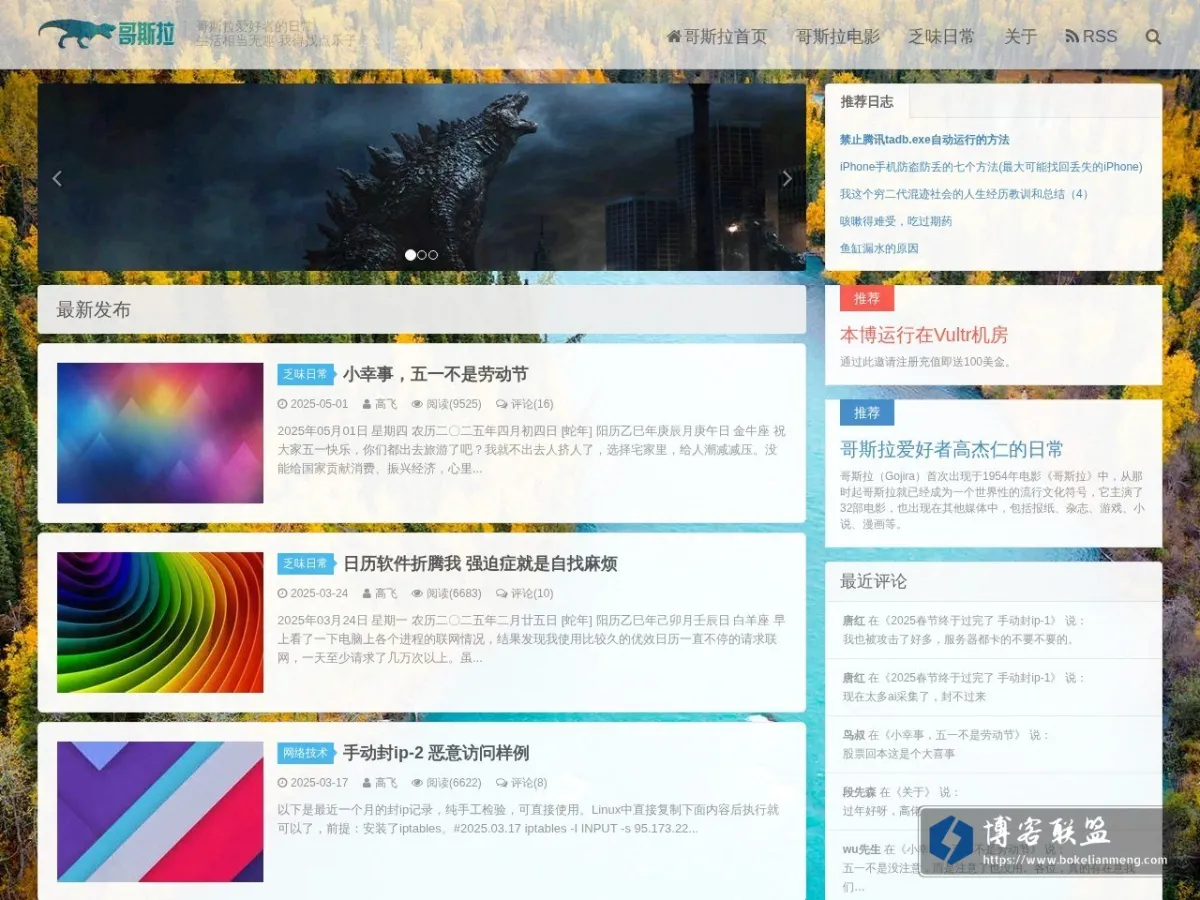Click the Godzilla banner slide image
Screen dimensions: 1200x900
[x=422, y=177]
